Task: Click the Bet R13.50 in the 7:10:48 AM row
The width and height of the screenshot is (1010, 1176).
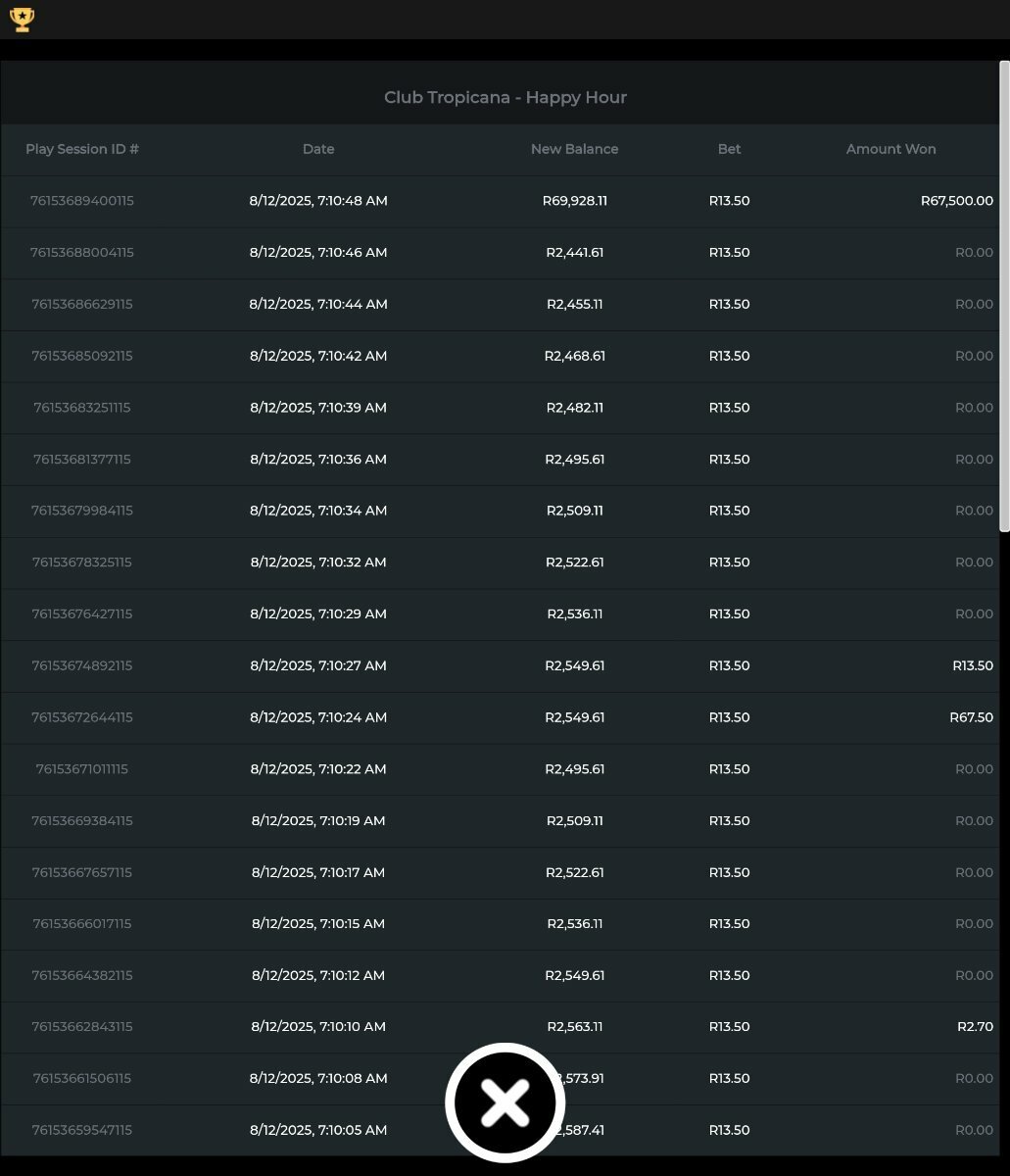Action: [x=730, y=201]
